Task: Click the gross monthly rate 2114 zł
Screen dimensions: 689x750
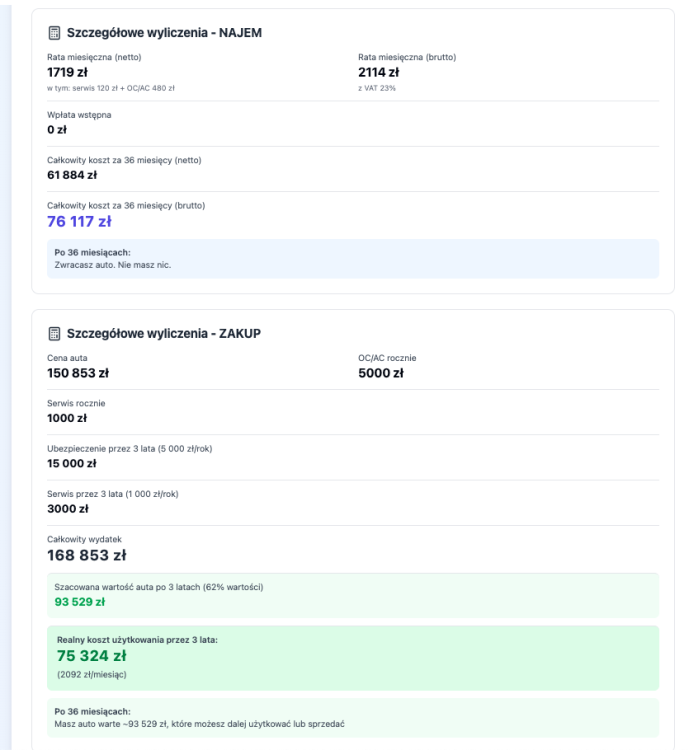Action: pos(379,73)
